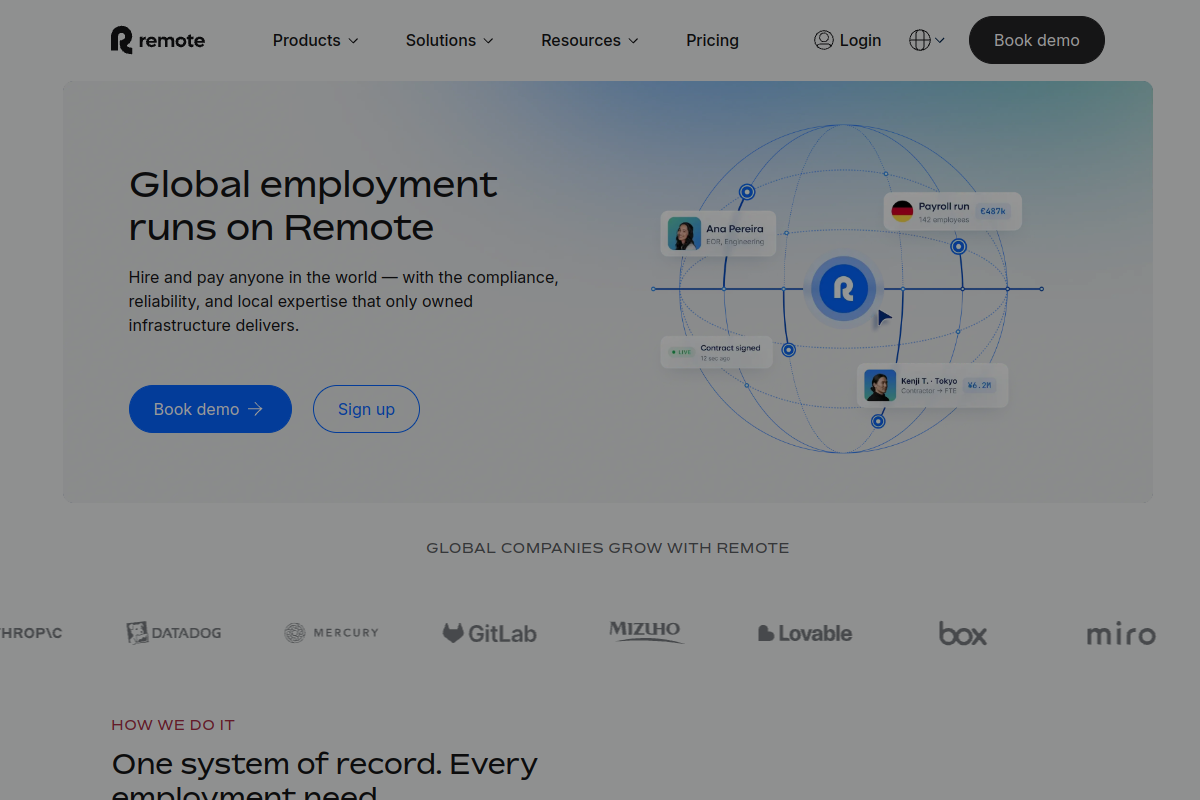Click the Global employment runs on Remote heading
This screenshot has height=800, width=1200.
[313, 206]
